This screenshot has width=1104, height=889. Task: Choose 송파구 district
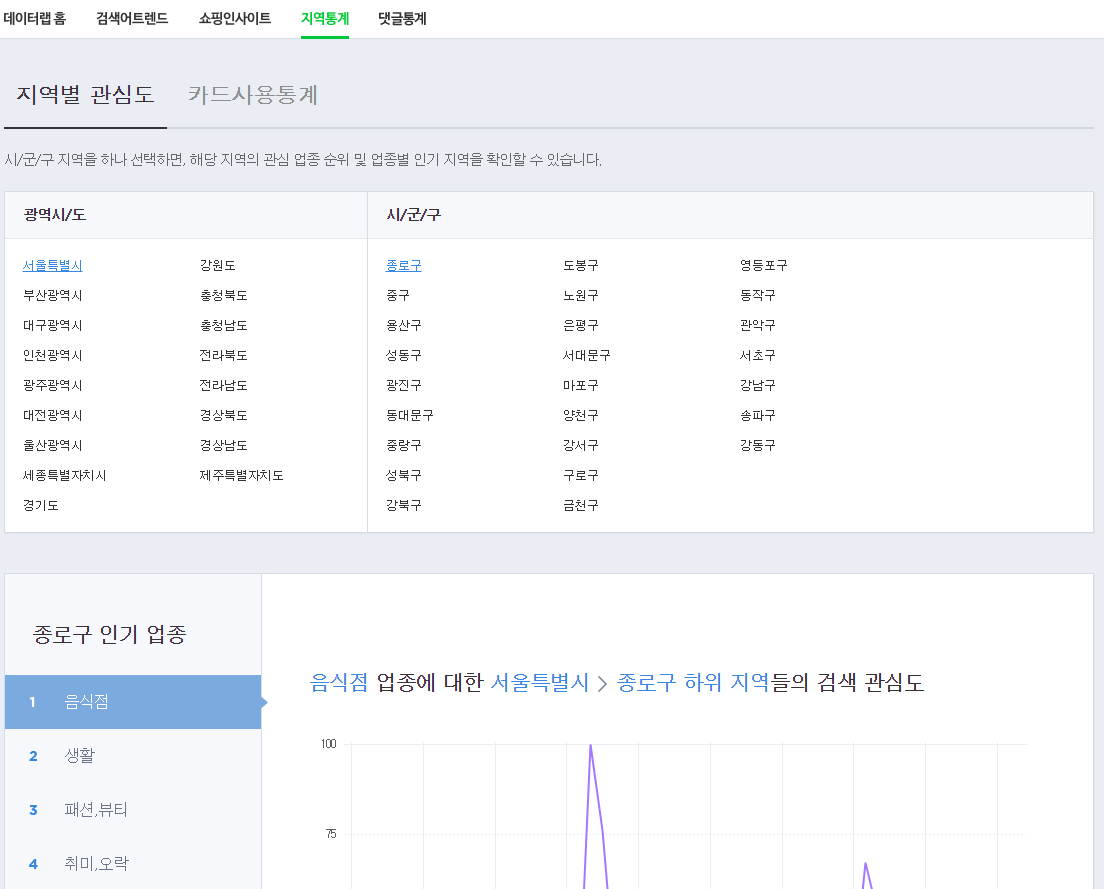(757, 415)
